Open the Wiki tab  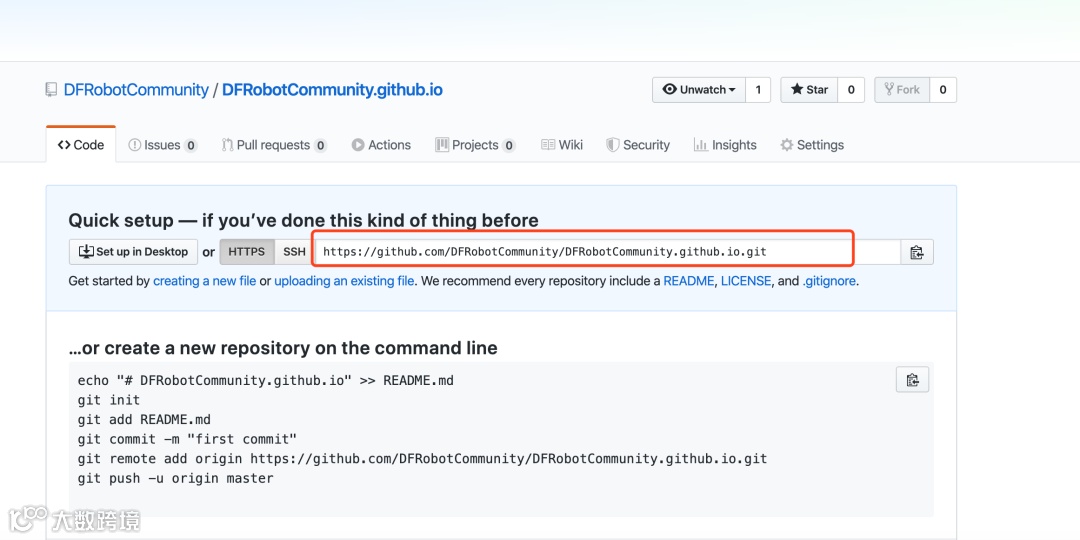[562, 145]
